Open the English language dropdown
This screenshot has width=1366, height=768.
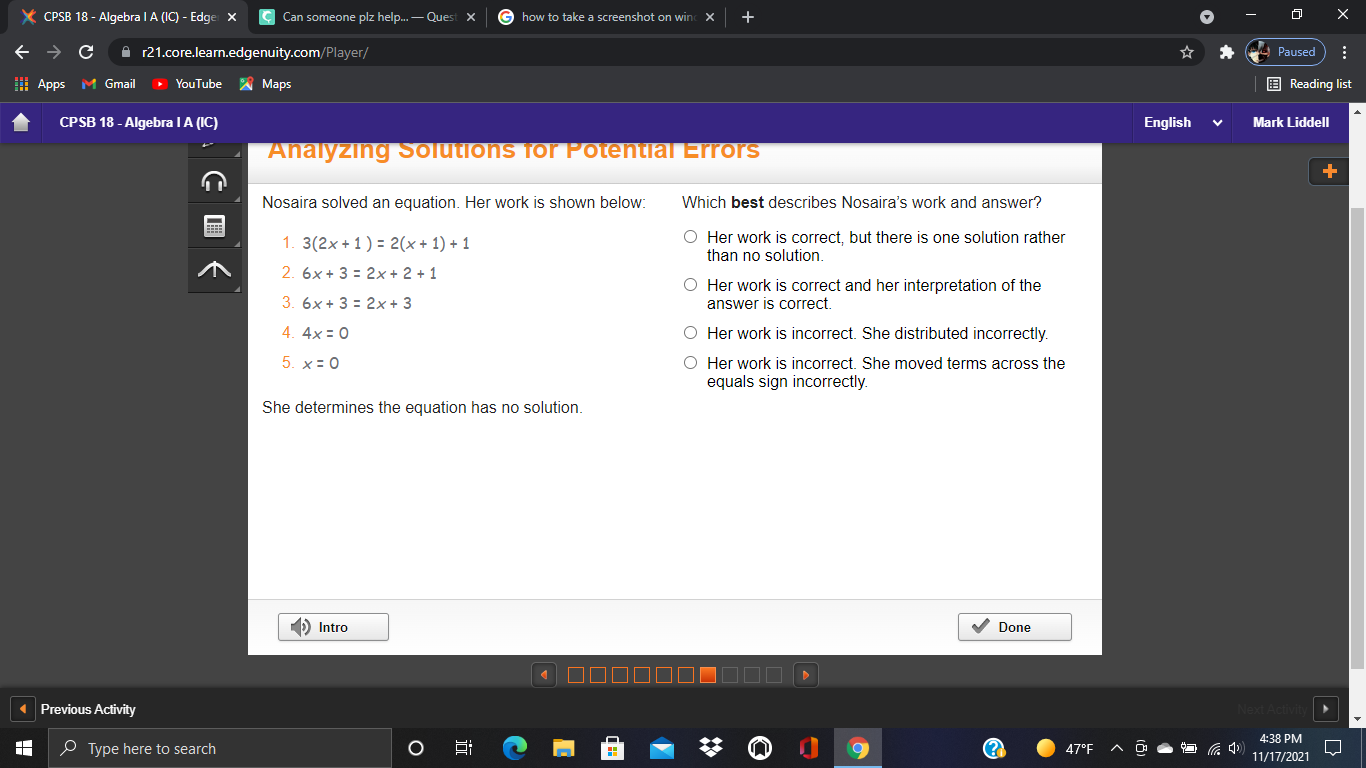[x=1183, y=122]
